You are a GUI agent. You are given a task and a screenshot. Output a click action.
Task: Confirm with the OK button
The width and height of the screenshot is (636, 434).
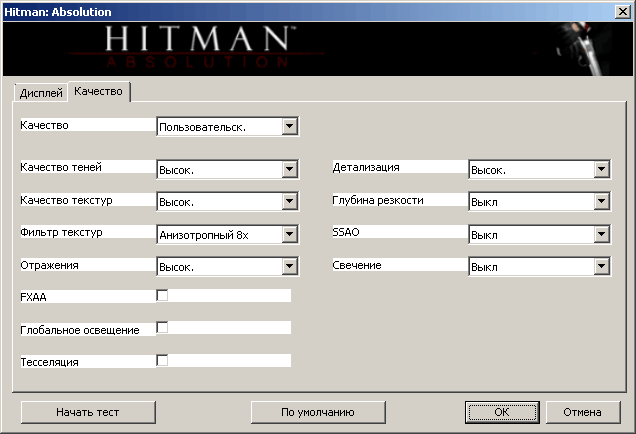502,413
